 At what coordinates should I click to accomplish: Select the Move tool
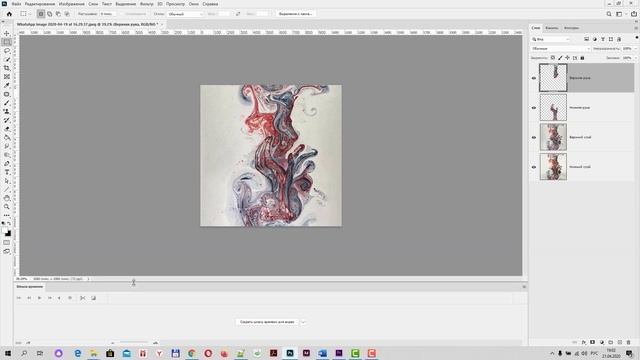point(7,33)
